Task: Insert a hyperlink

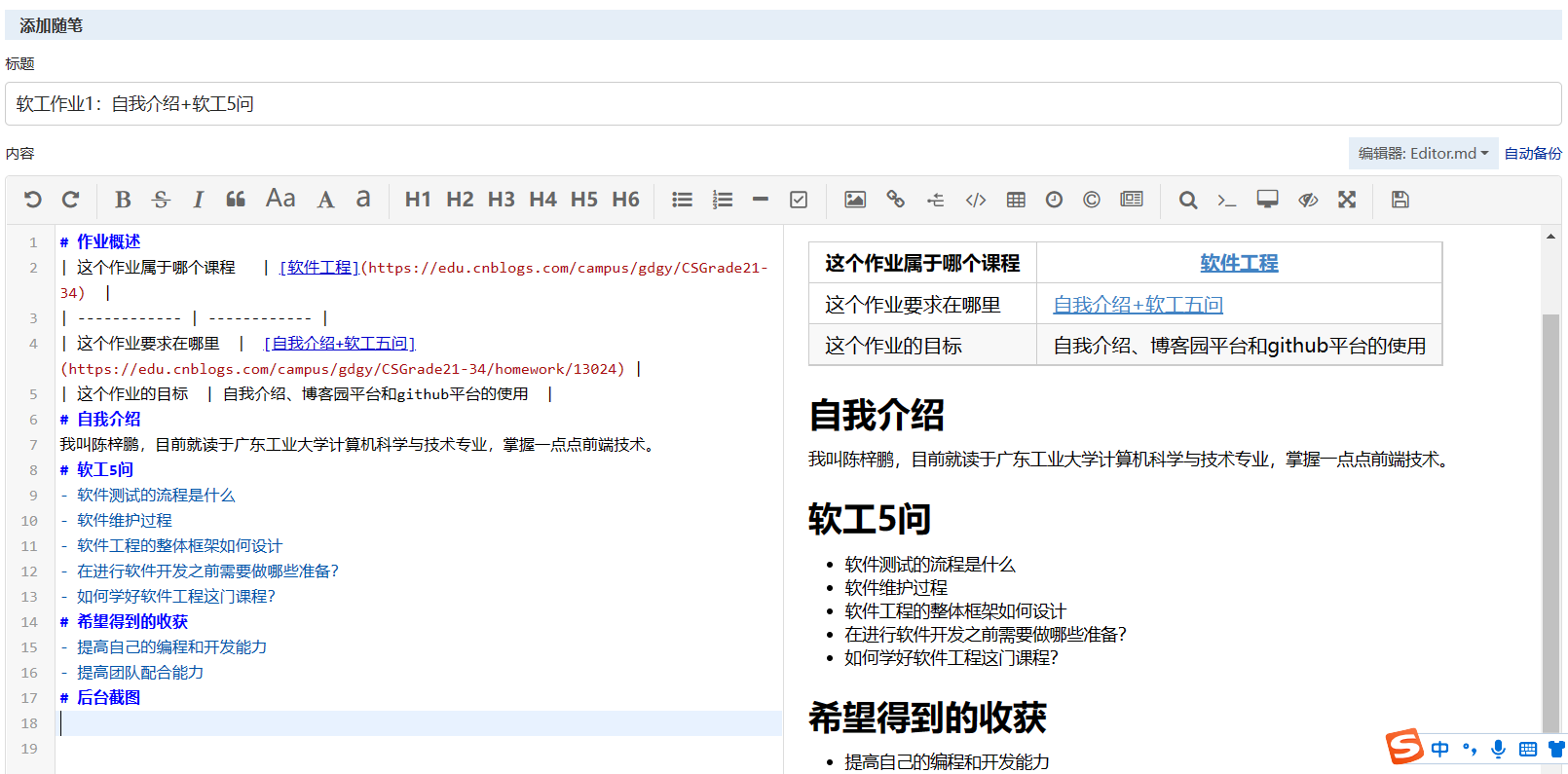Action: click(895, 200)
